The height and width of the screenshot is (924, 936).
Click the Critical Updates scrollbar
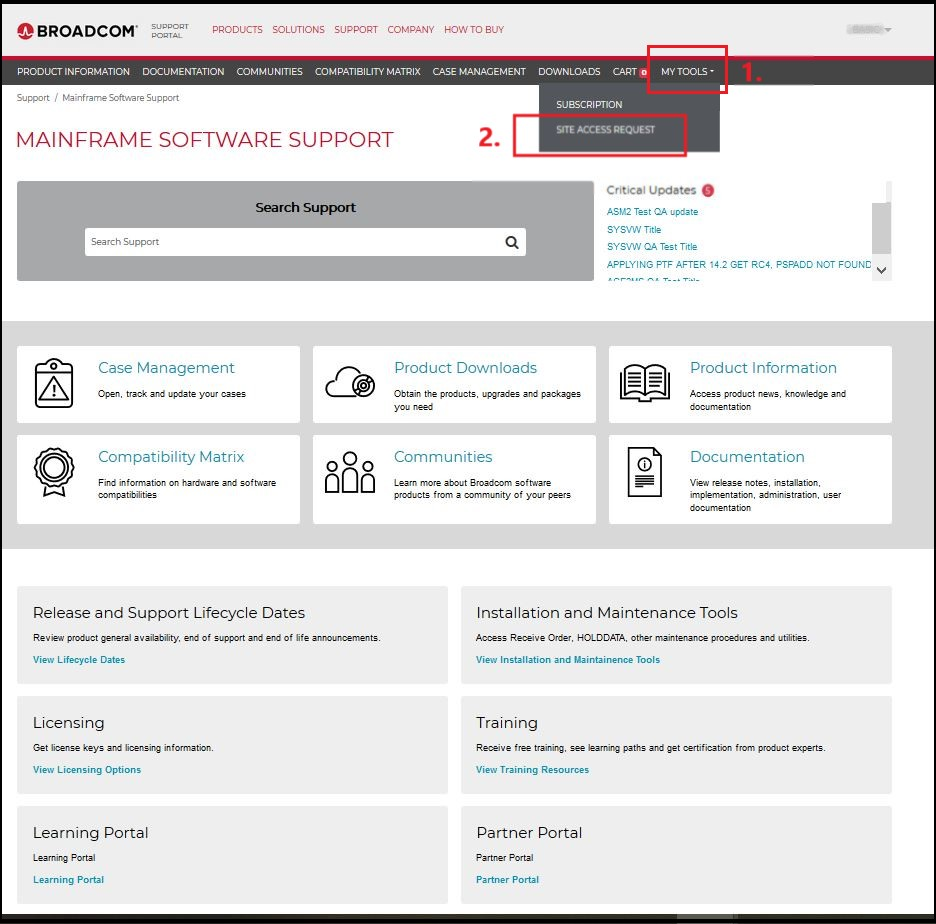[882, 225]
